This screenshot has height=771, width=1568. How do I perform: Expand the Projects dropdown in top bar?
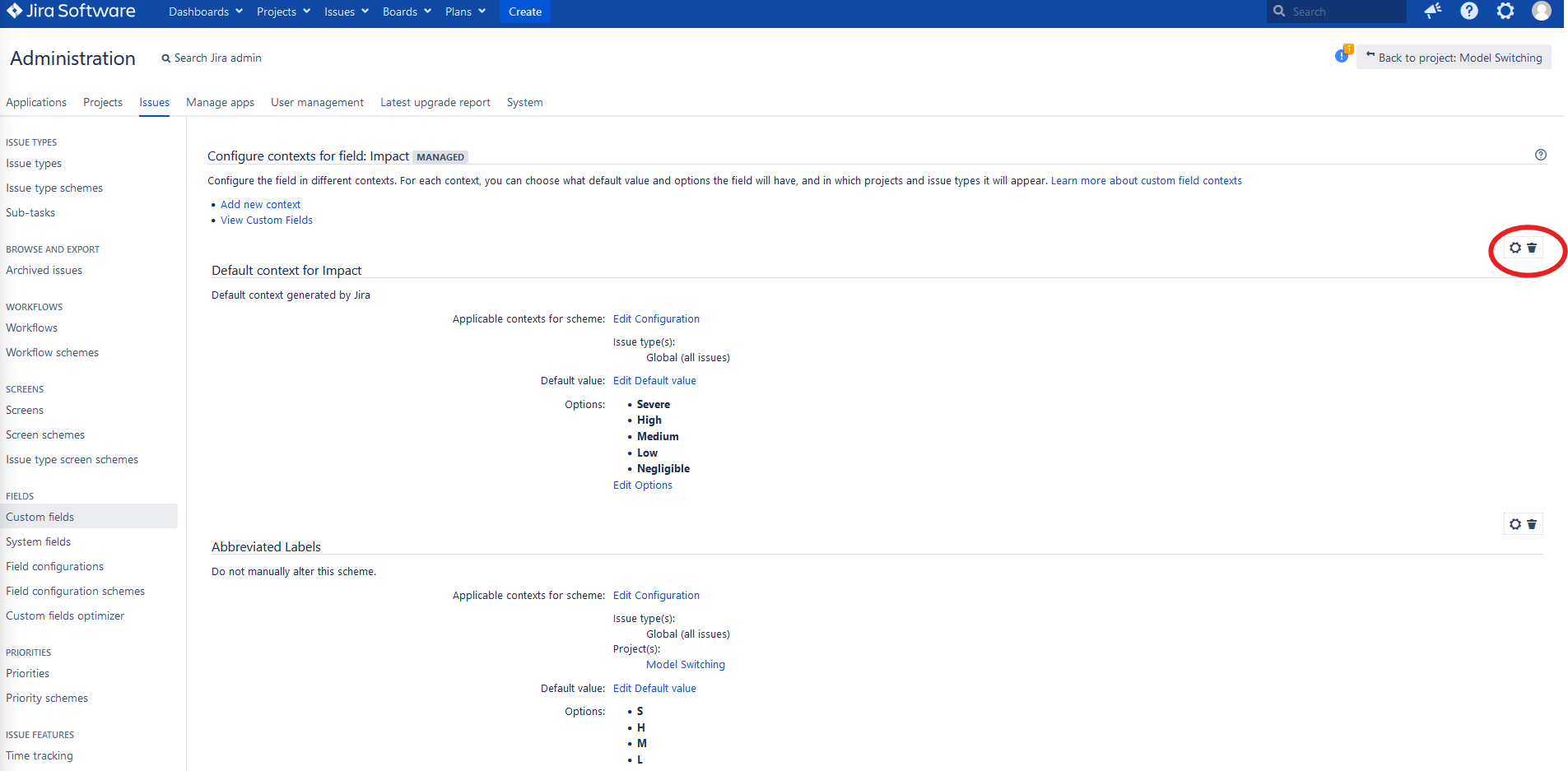tap(283, 12)
